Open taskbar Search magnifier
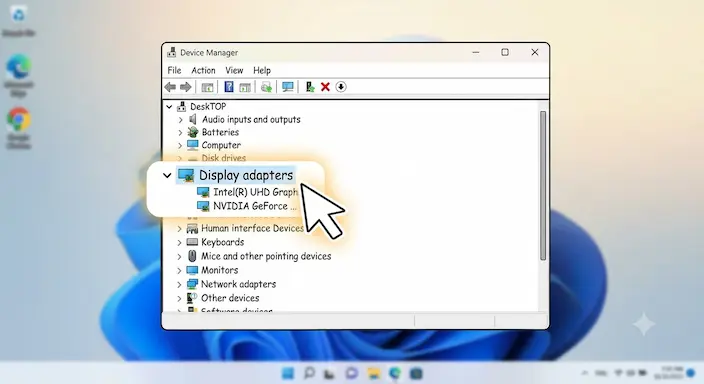704x384 pixels. (x=309, y=373)
